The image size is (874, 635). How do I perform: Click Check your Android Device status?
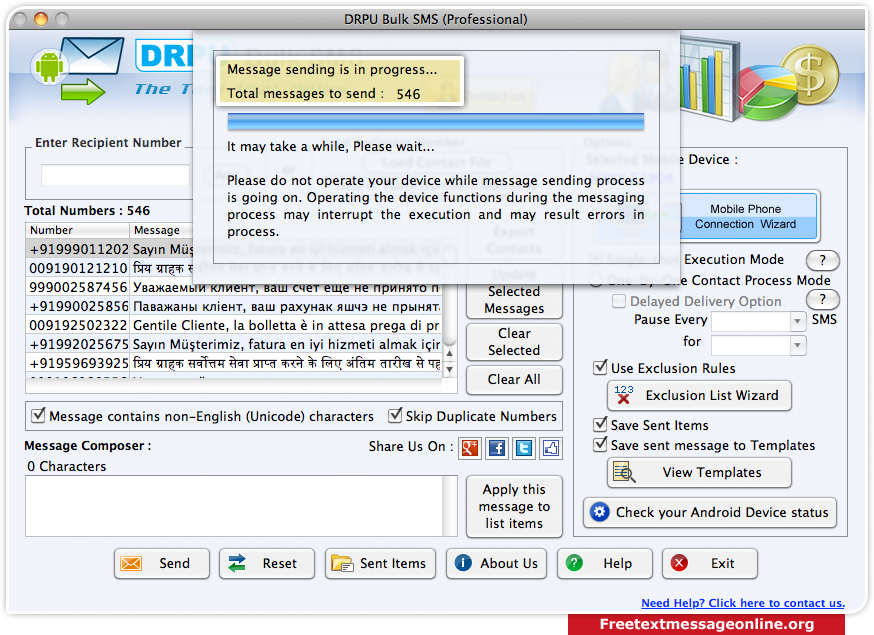710,512
